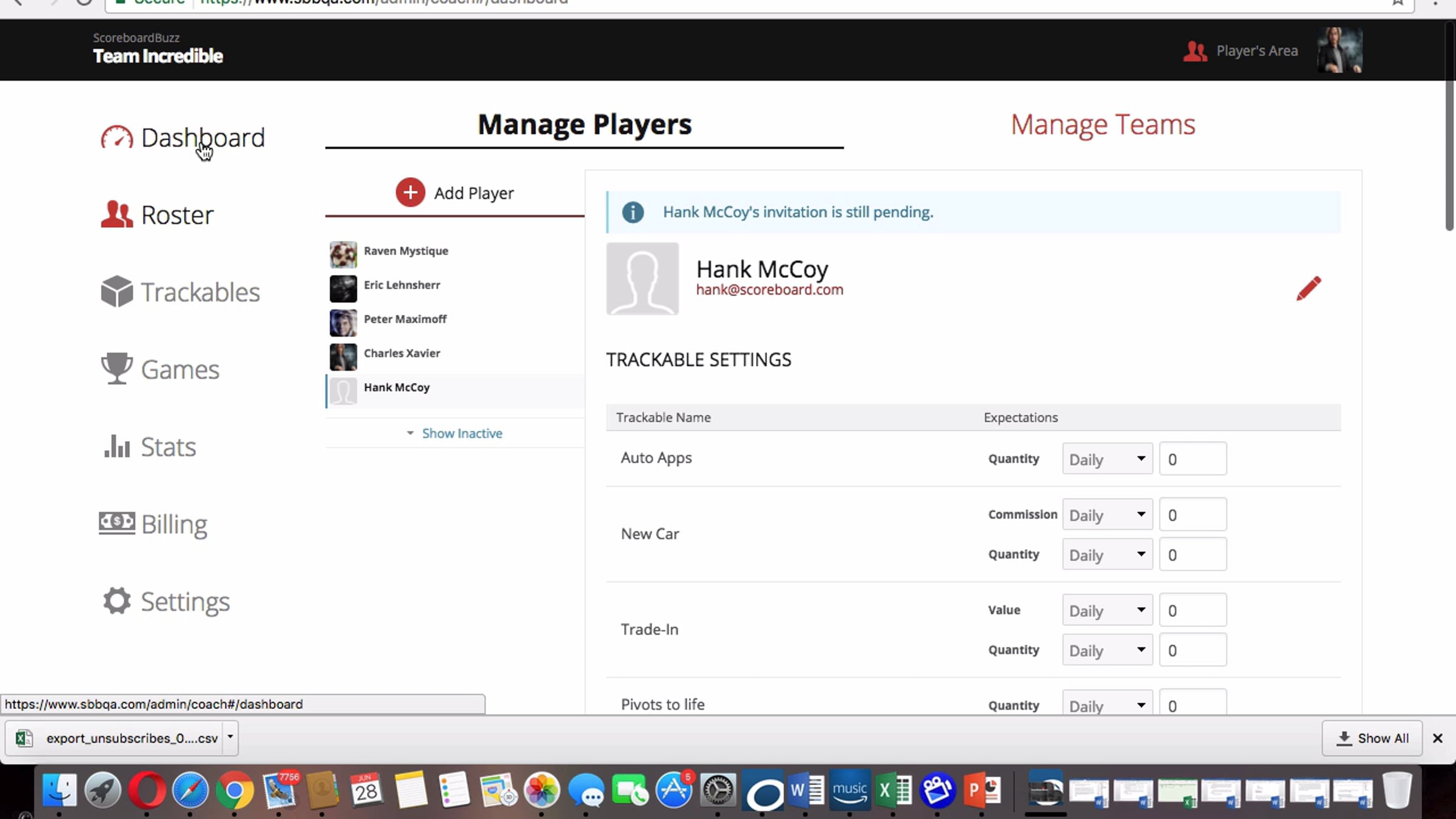Open Trackables via the cube icon
Image resolution: width=1456 pixels, height=819 pixels.
116,292
